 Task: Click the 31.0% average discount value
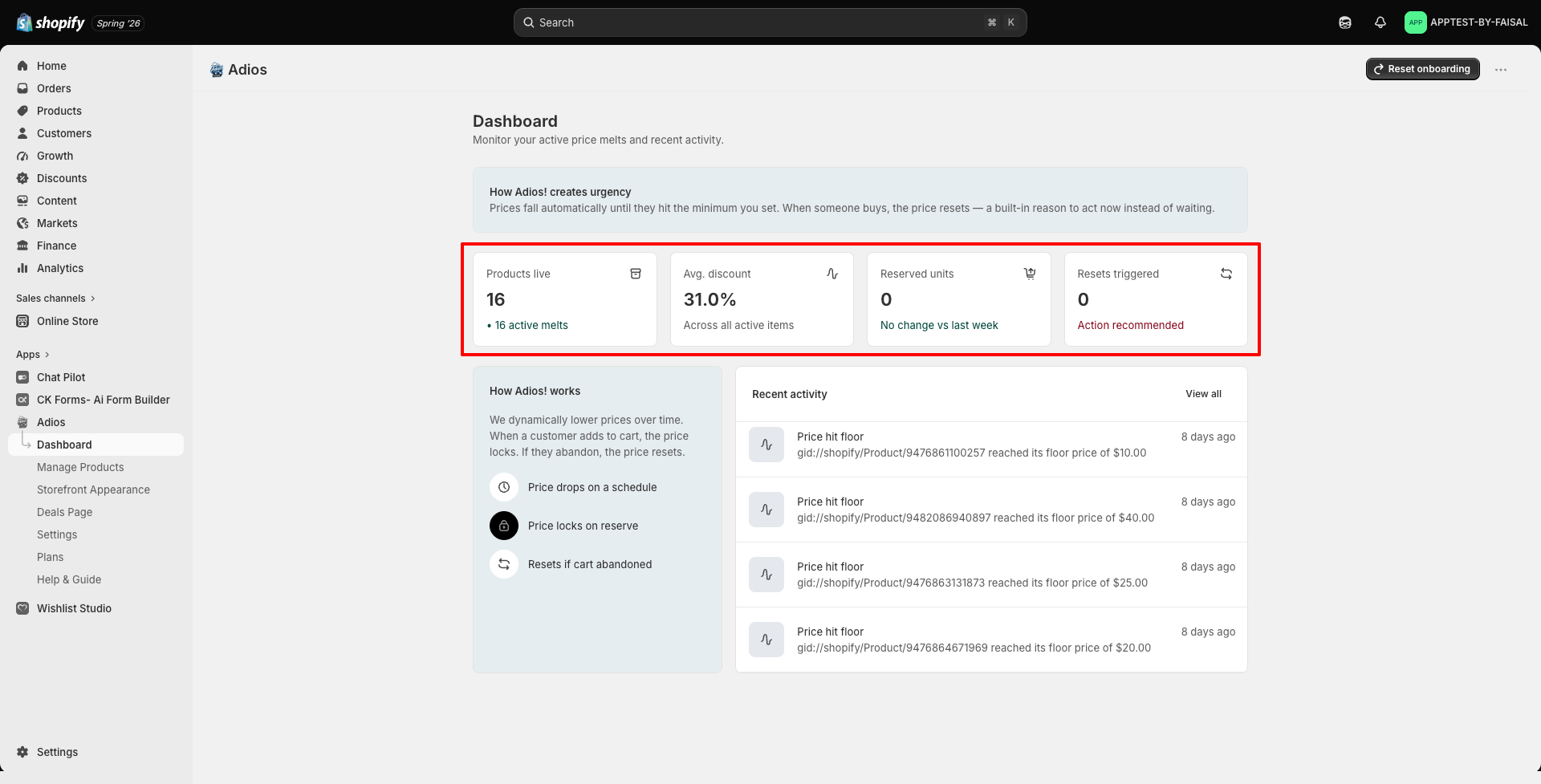[710, 299]
